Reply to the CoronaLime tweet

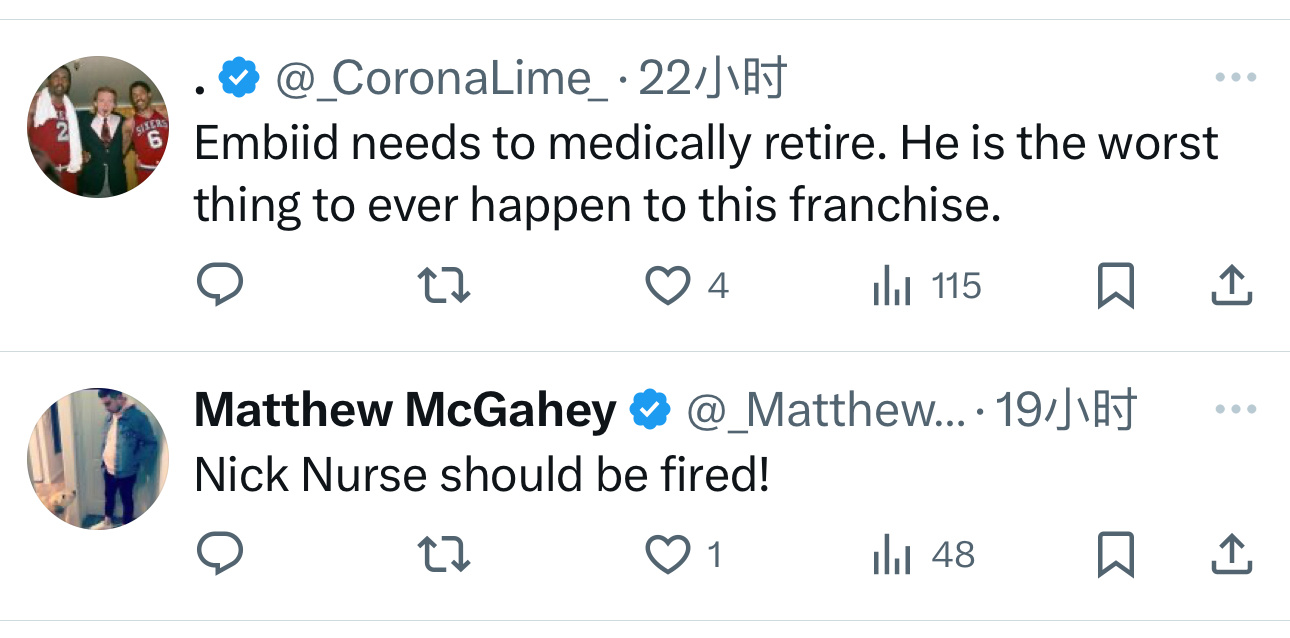coord(218,287)
